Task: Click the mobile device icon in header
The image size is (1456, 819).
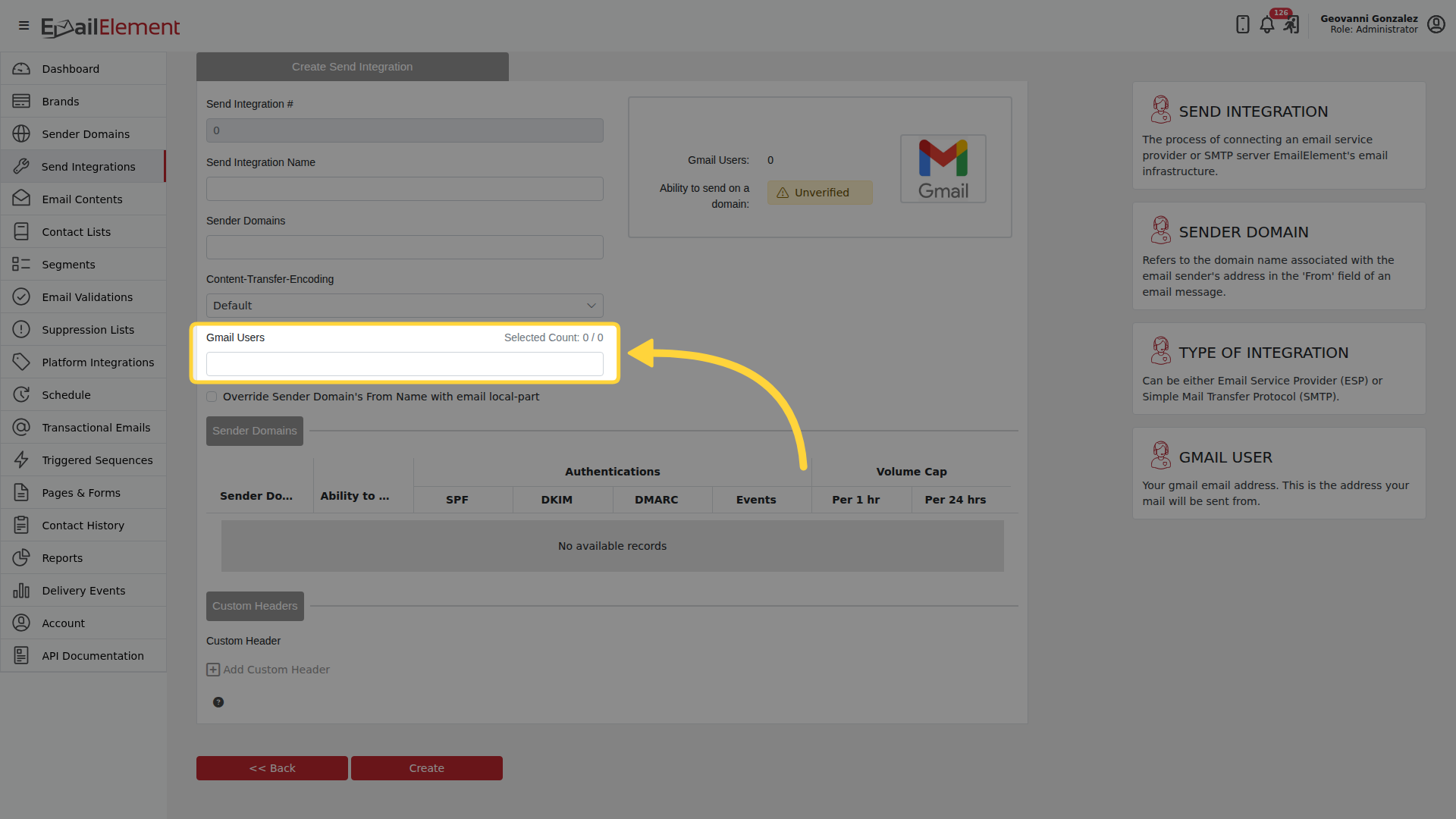Action: (x=1242, y=24)
